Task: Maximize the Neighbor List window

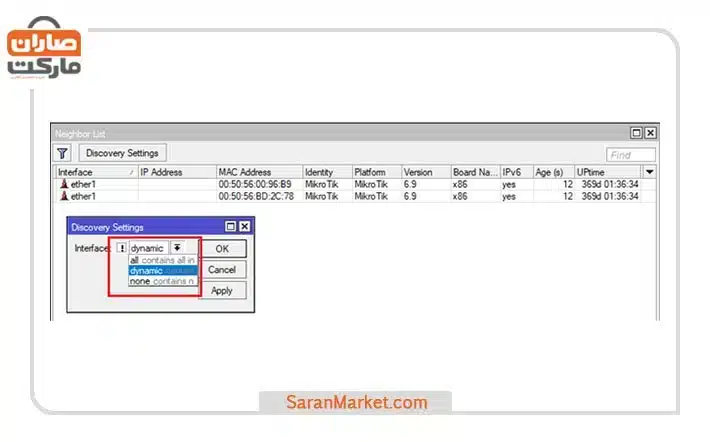Action: coord(636,133)
